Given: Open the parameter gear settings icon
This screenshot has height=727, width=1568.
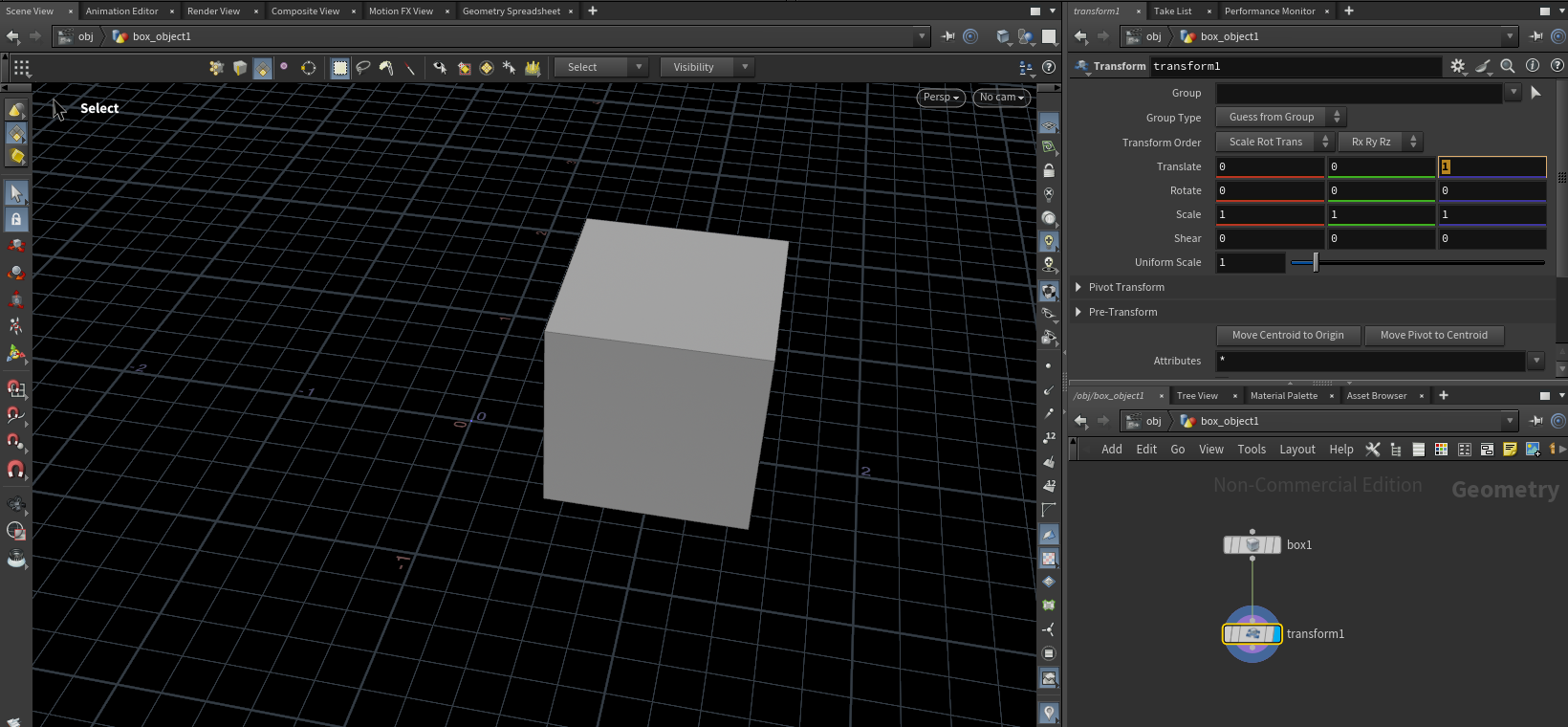Looking at the screenshot, I should (x=1458, y=66).
